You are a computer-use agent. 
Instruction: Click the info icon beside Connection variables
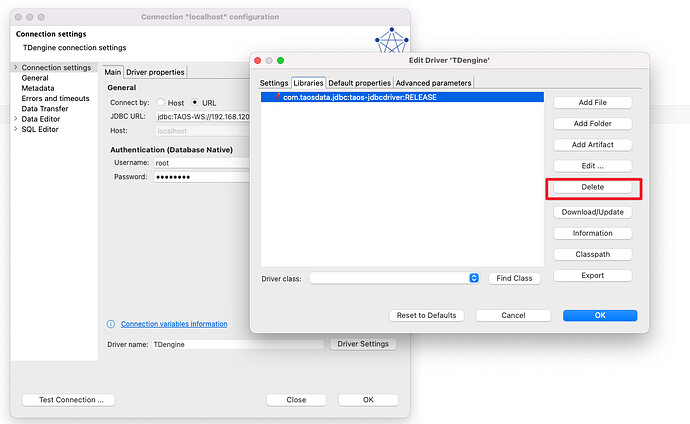(x=111, y=324)
